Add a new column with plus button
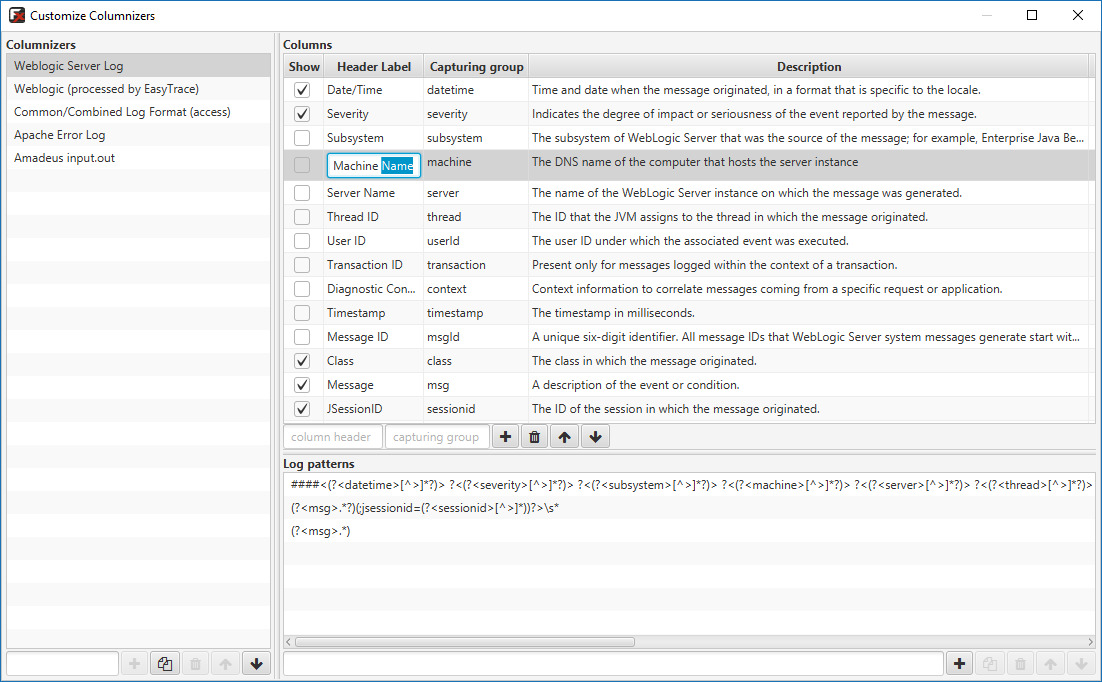Screen dimensions: 1102x682 505,437
